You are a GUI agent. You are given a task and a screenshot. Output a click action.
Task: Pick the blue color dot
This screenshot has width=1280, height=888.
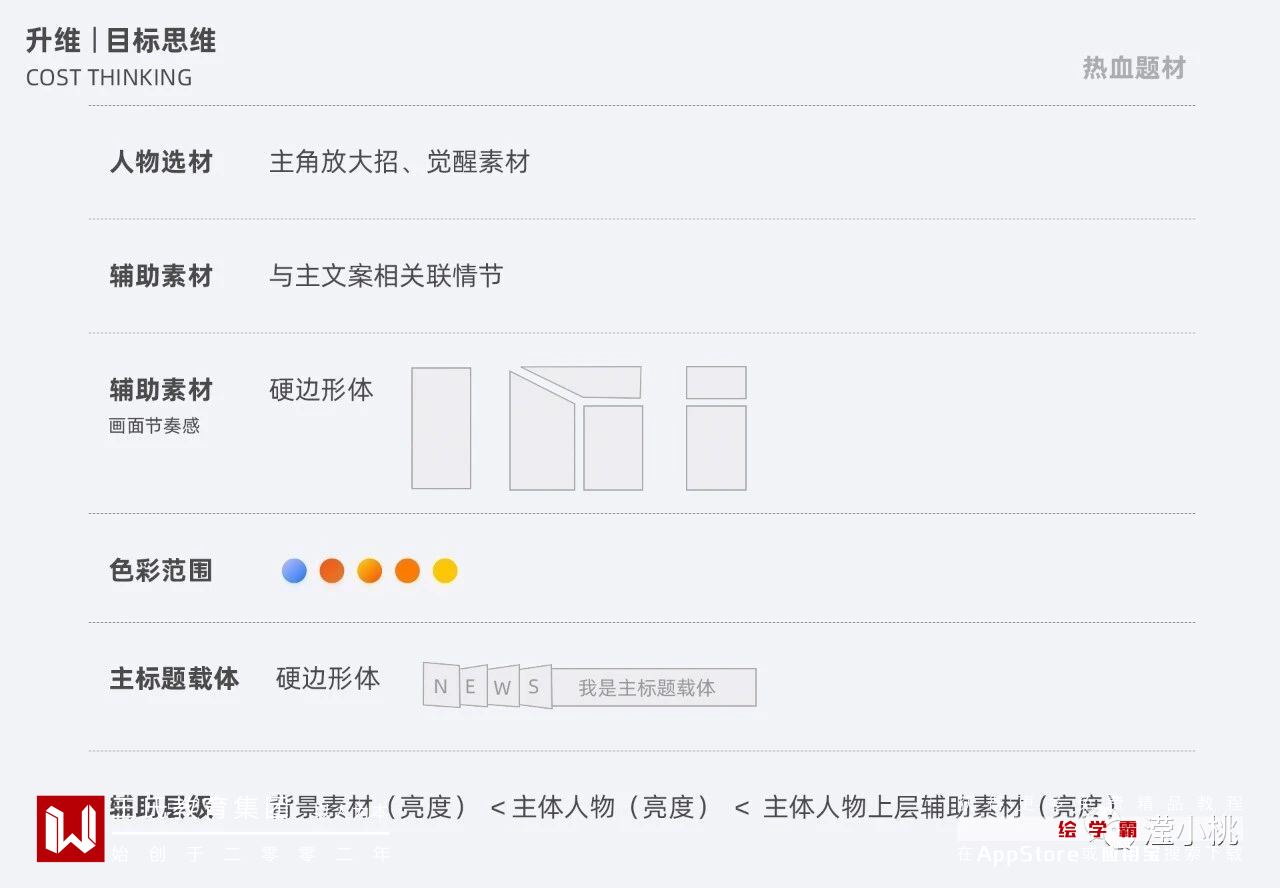click(294, 571)
